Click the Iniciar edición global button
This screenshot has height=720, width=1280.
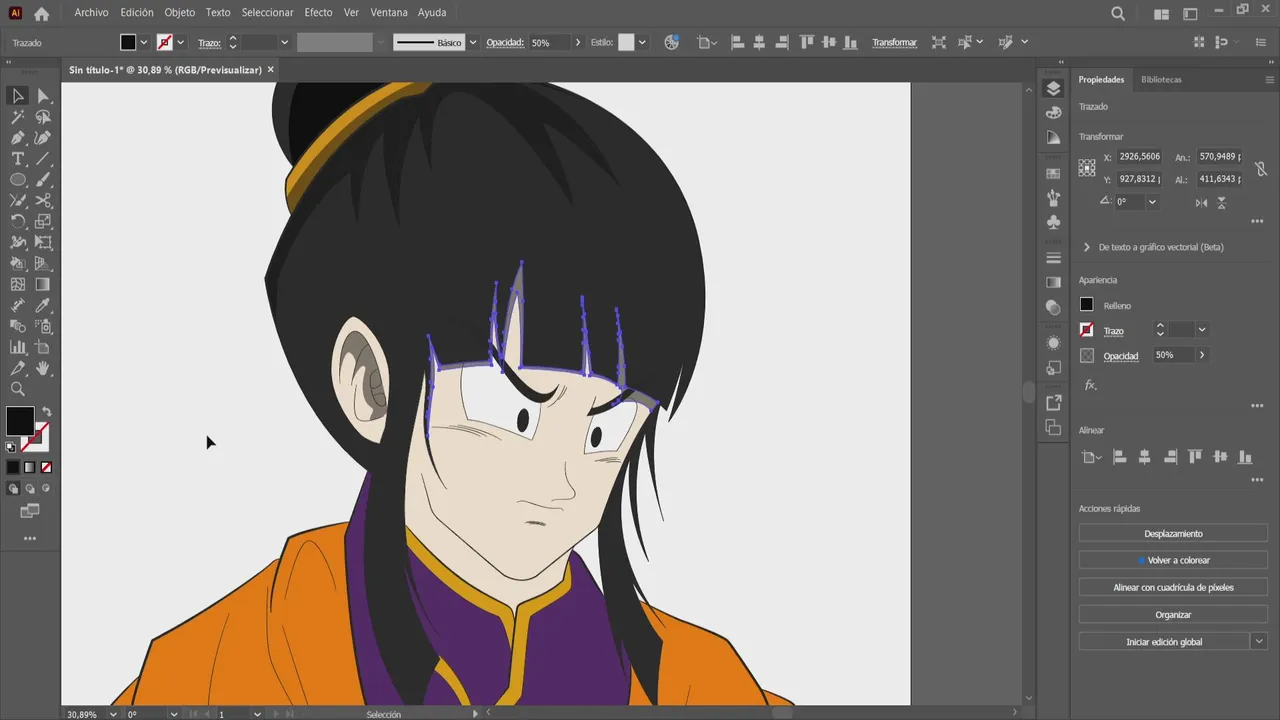coord(1164,642)
